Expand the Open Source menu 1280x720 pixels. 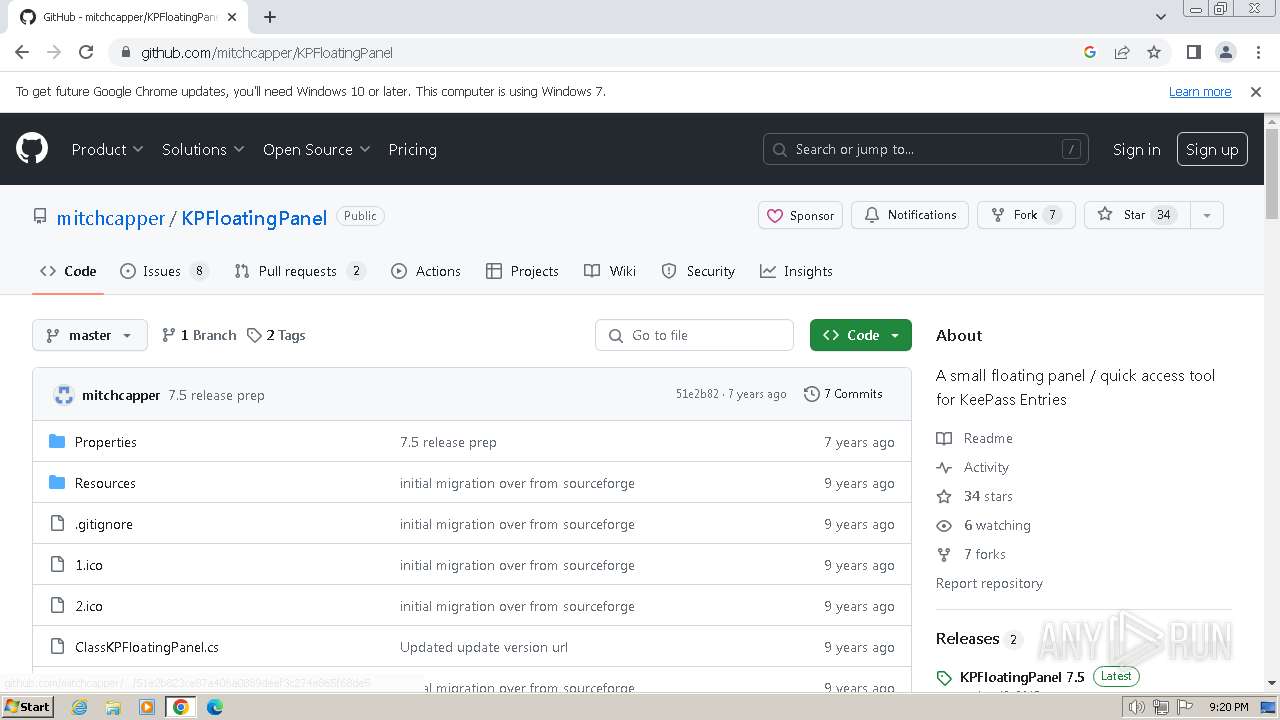coord(317,149)
